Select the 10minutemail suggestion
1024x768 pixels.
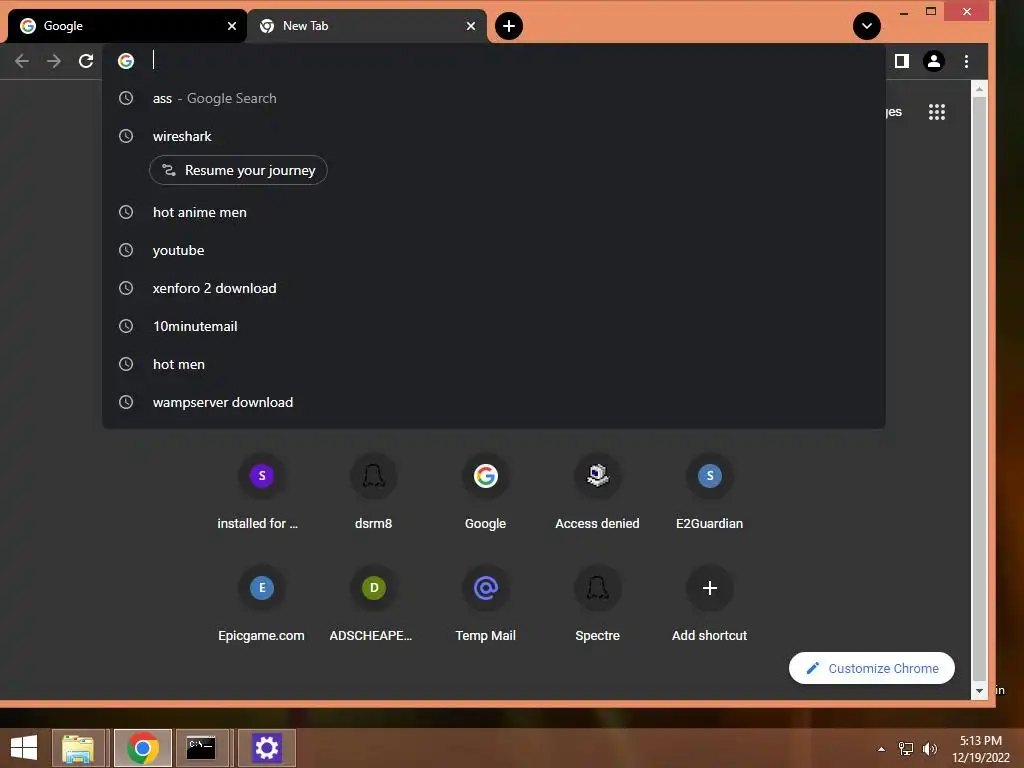point(494,326)
